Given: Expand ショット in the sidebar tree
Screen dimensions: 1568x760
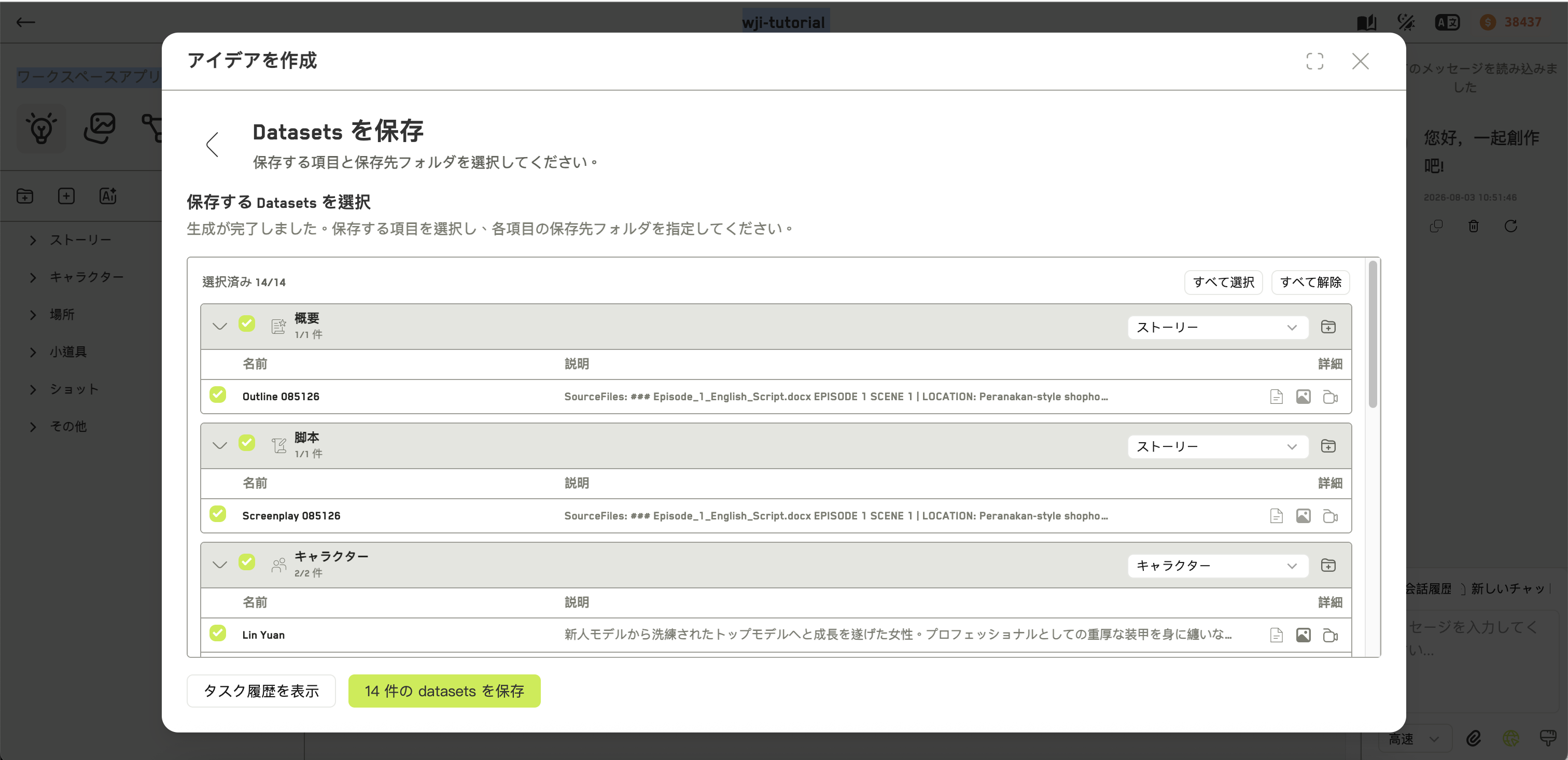Looking at the screenshot, I should pos(33,389).
